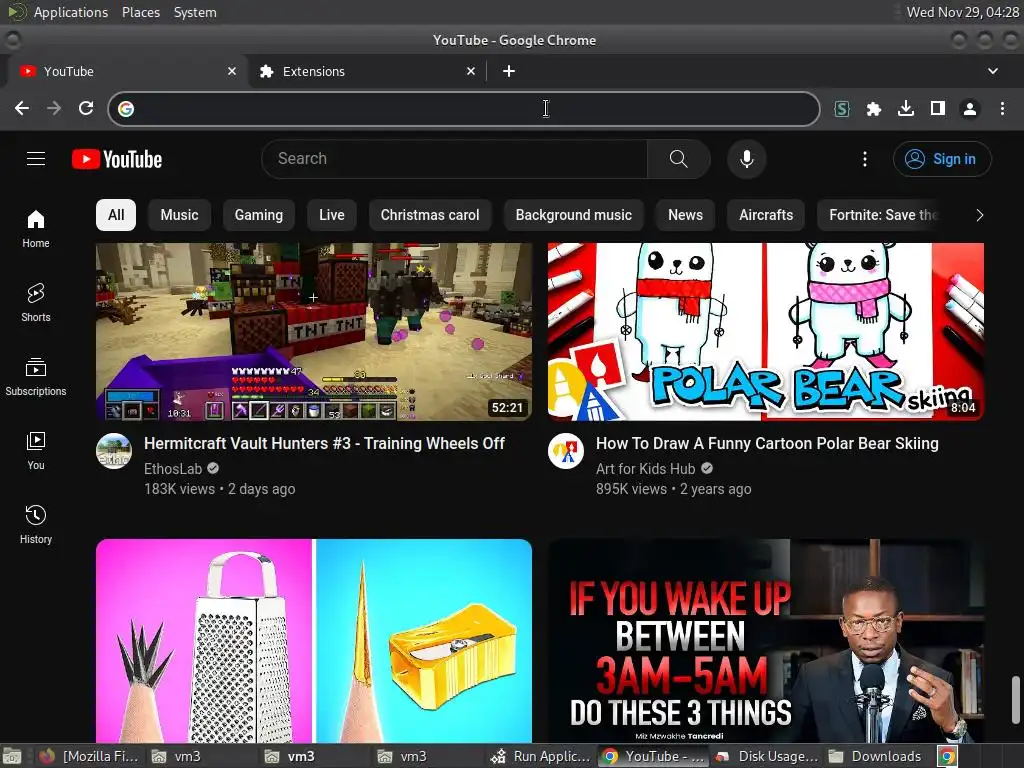Image resolution: width=1024 pixels, height=768 pixels.
Task: Toggle Chrome side panel
Action: [x=938, y=108]
